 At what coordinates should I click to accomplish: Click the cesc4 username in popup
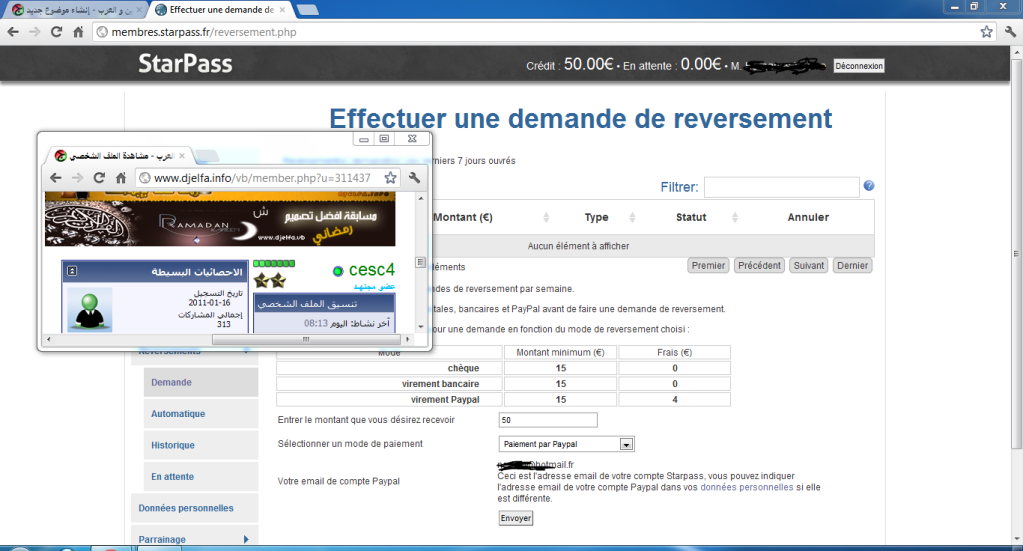[x=372, y=270]
